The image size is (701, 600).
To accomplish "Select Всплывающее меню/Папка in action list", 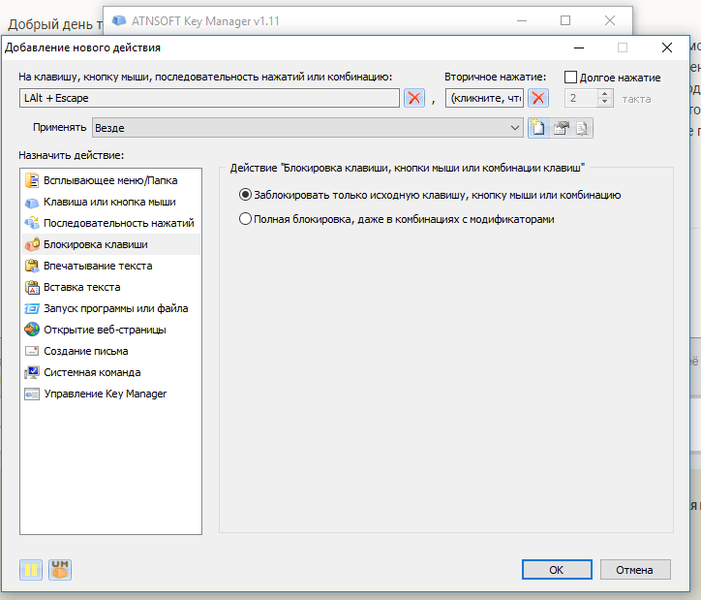I will 110,180.
